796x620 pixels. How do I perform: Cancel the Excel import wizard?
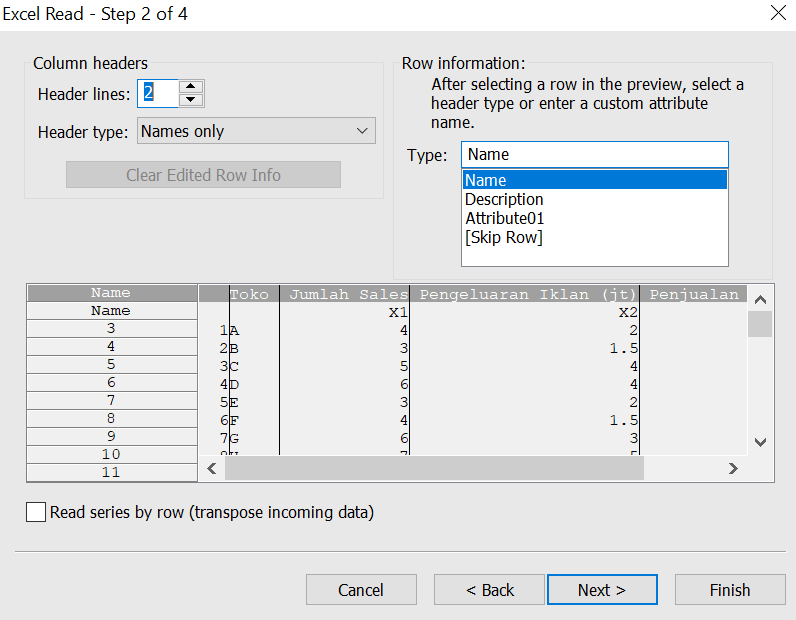(361, 590)
